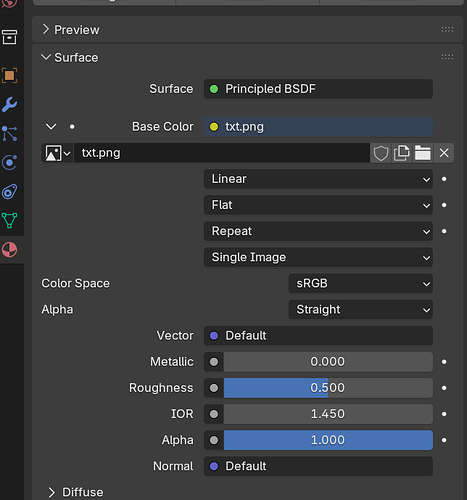Click the purple Vector socket
467x500 pixels.
(214, 336)
